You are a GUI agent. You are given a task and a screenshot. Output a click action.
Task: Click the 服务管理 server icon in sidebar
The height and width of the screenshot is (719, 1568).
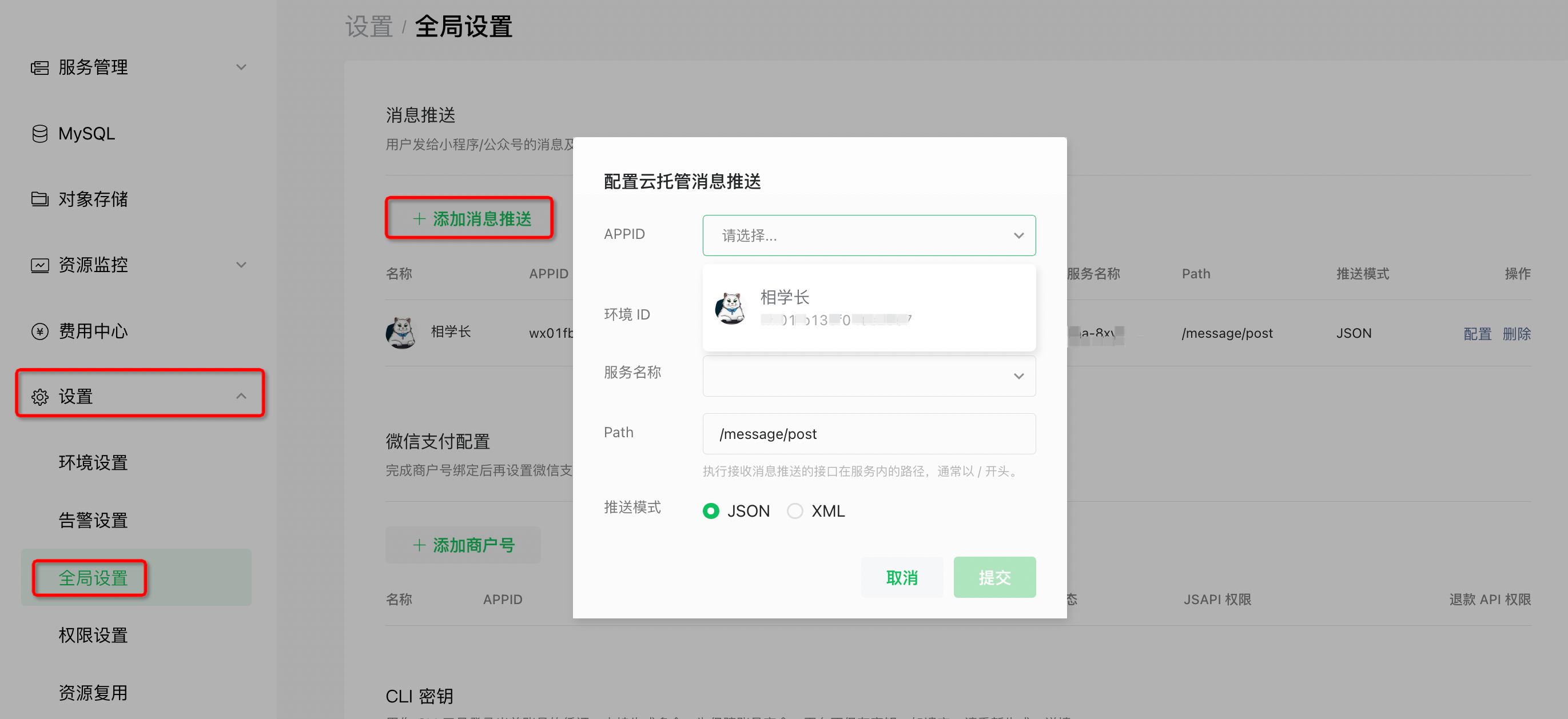point(39,67)
